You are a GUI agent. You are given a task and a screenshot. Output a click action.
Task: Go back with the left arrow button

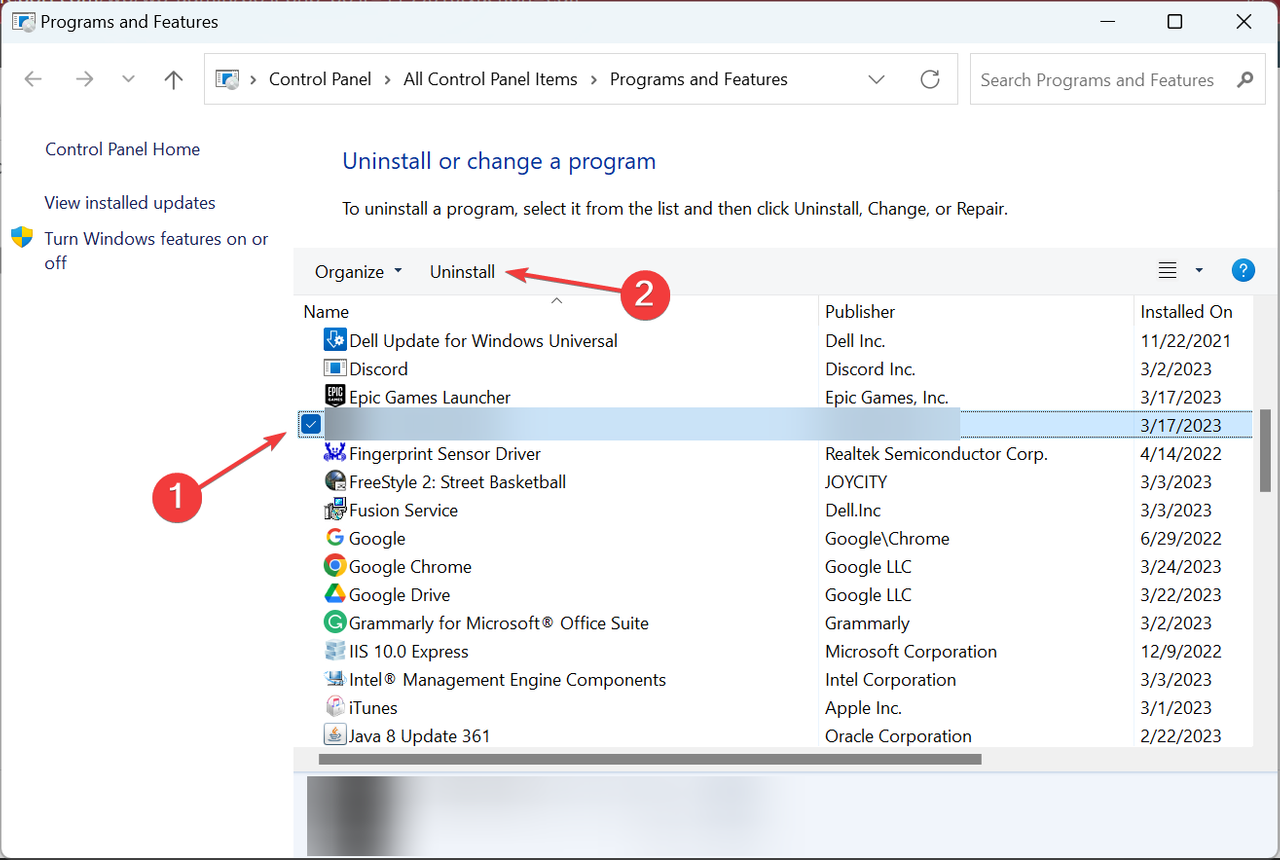click(33, 79)
